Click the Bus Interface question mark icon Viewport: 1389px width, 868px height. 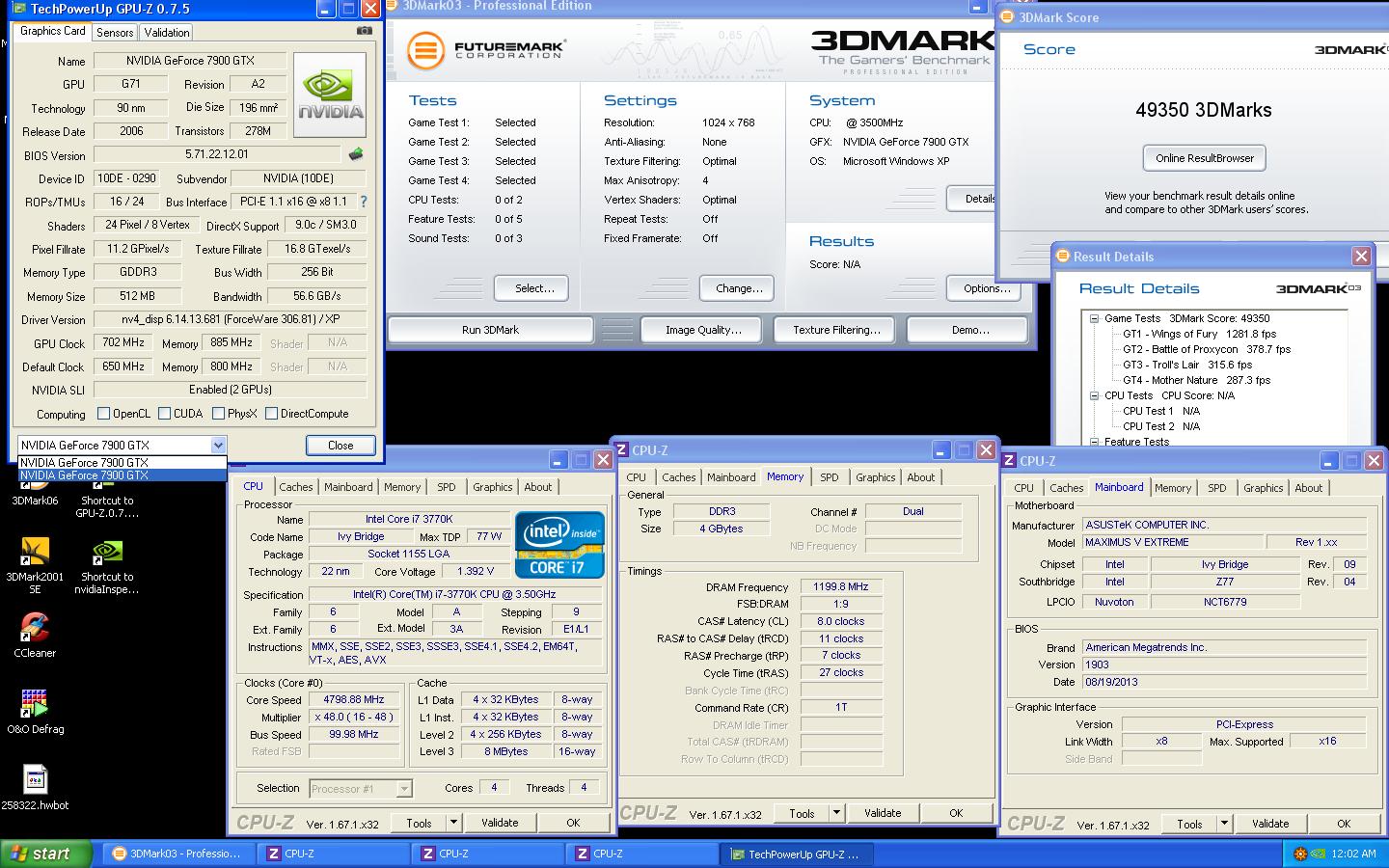[364, 202]
